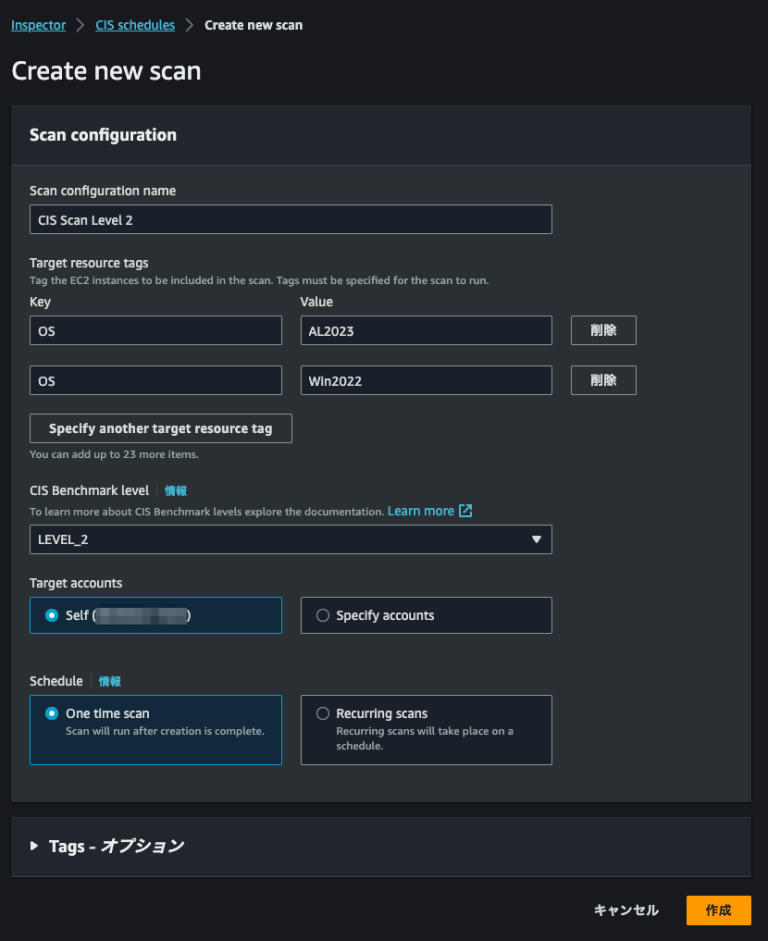Screen dimensions: 768x941
Task: Click the Scan configuration name input field
Action: [x=290, y=219]
